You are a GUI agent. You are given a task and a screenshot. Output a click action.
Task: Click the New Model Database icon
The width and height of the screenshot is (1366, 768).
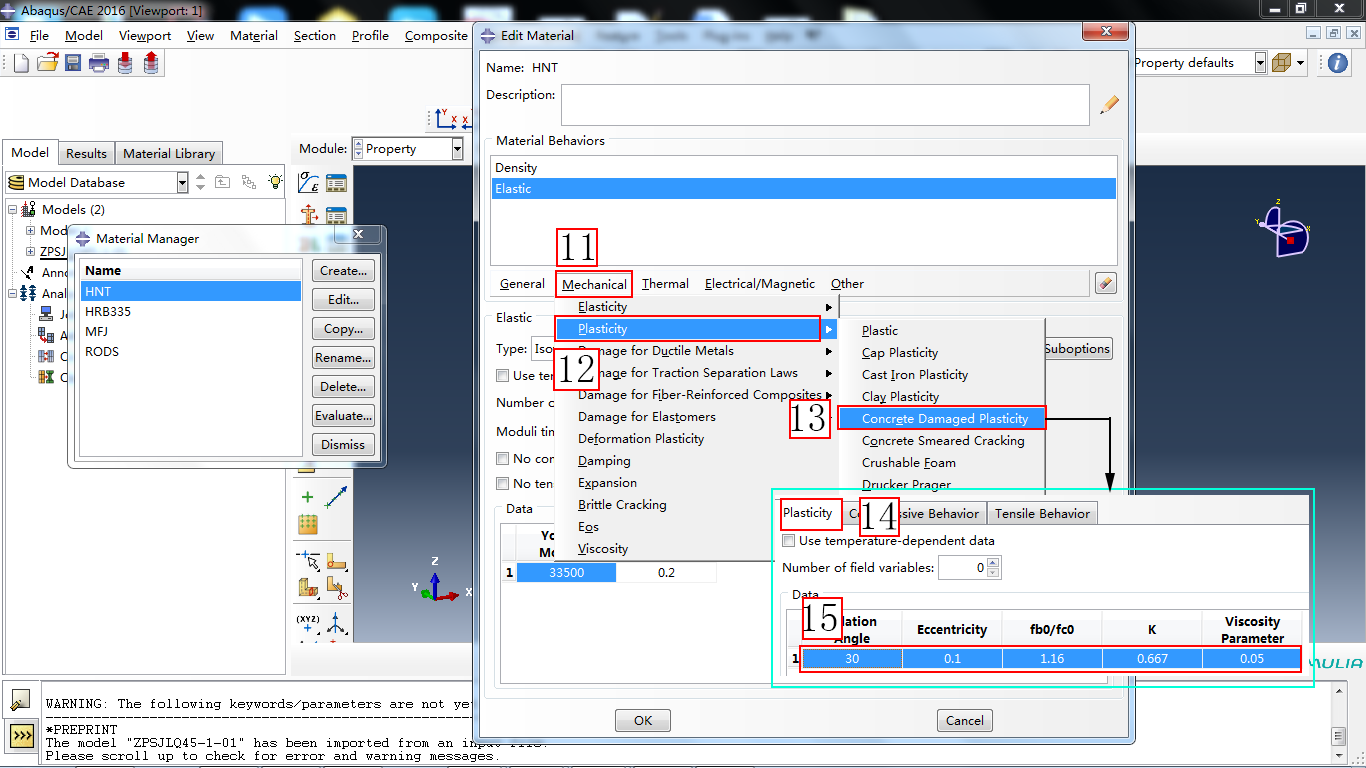tap(21, 63)
